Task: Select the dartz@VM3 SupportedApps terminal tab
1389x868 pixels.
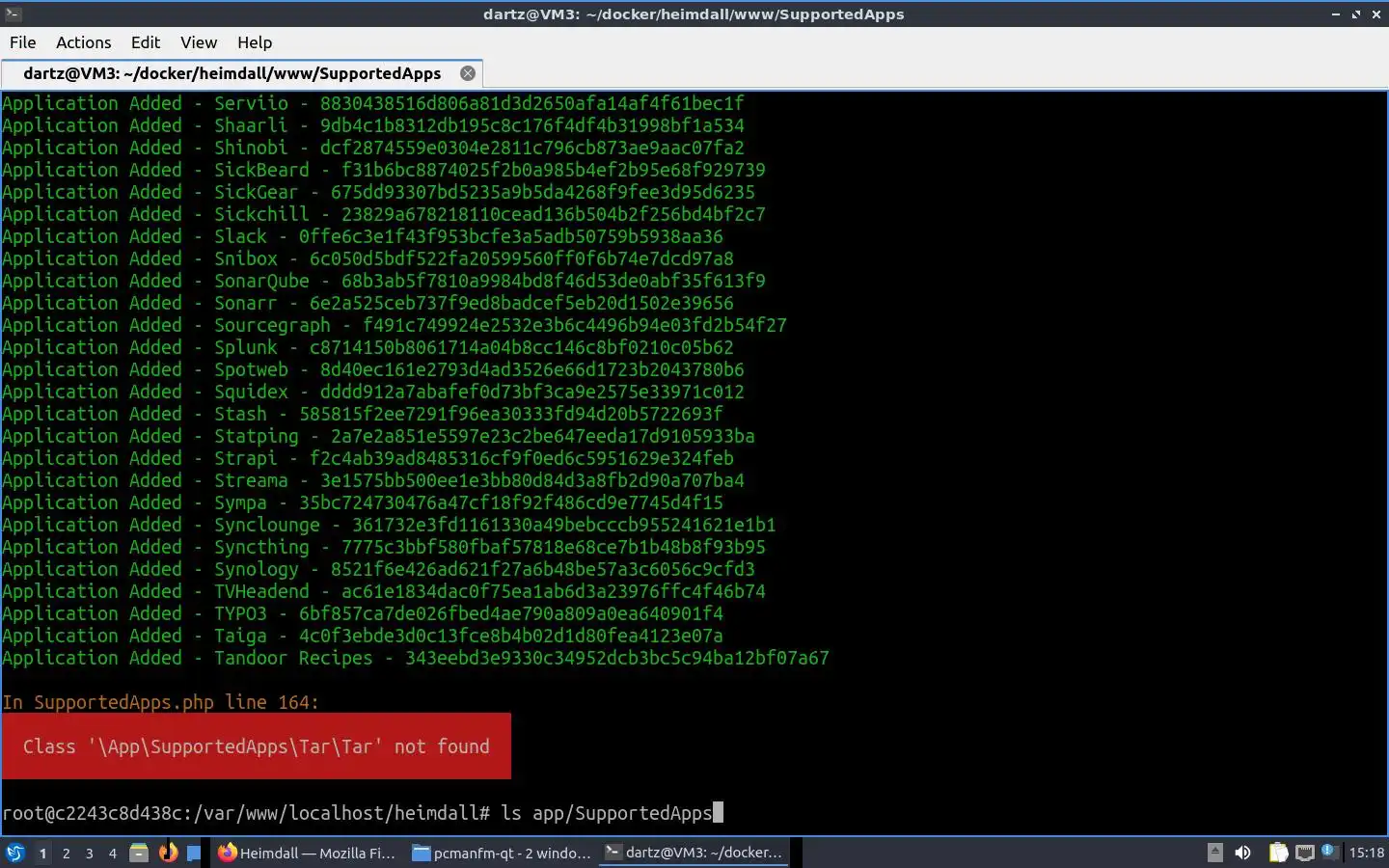Action: click(x=231, y=73)
